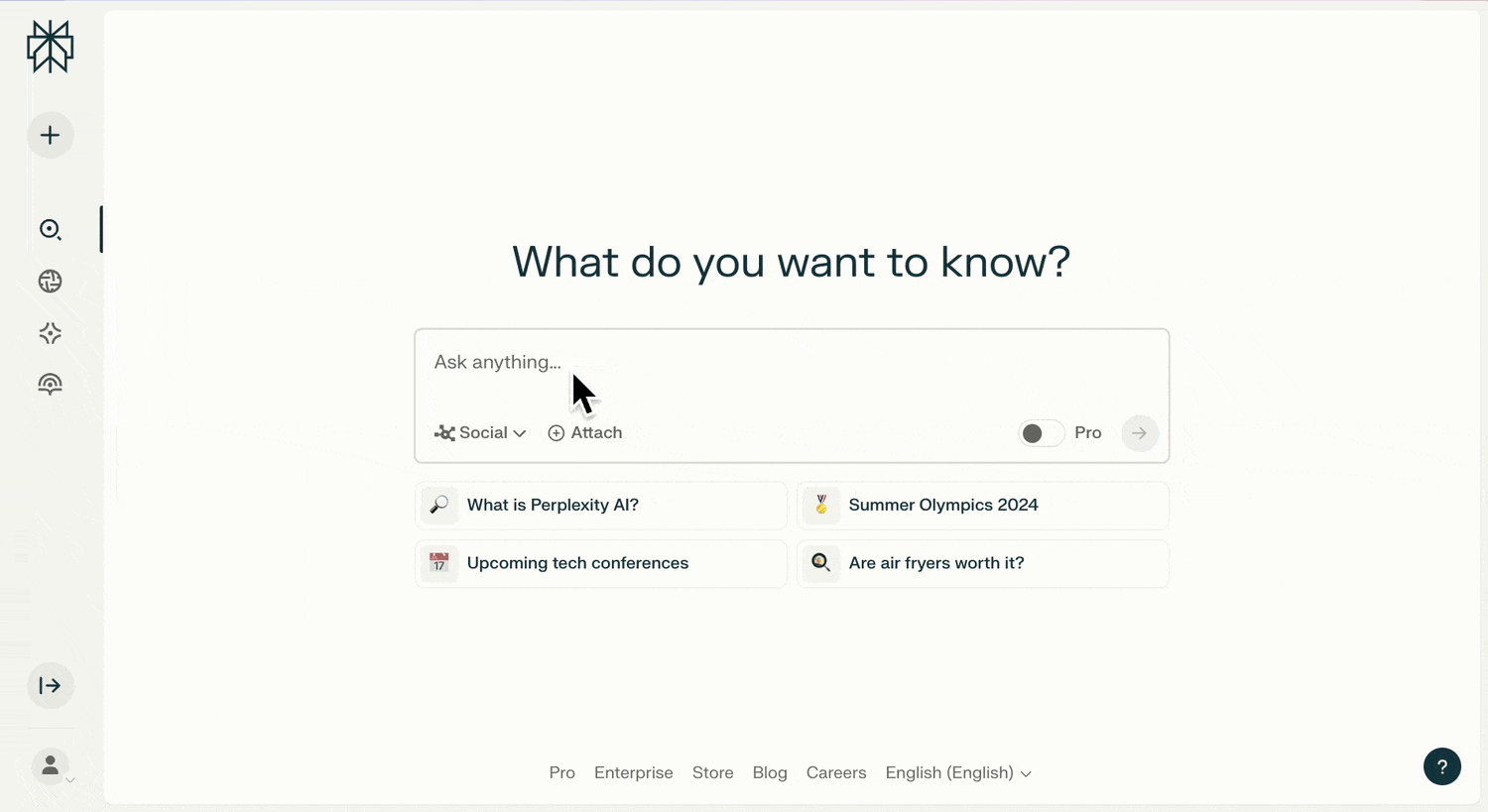Open the Spaces sparkle icon
This screenshot has width=1488, height=812.
50,333
